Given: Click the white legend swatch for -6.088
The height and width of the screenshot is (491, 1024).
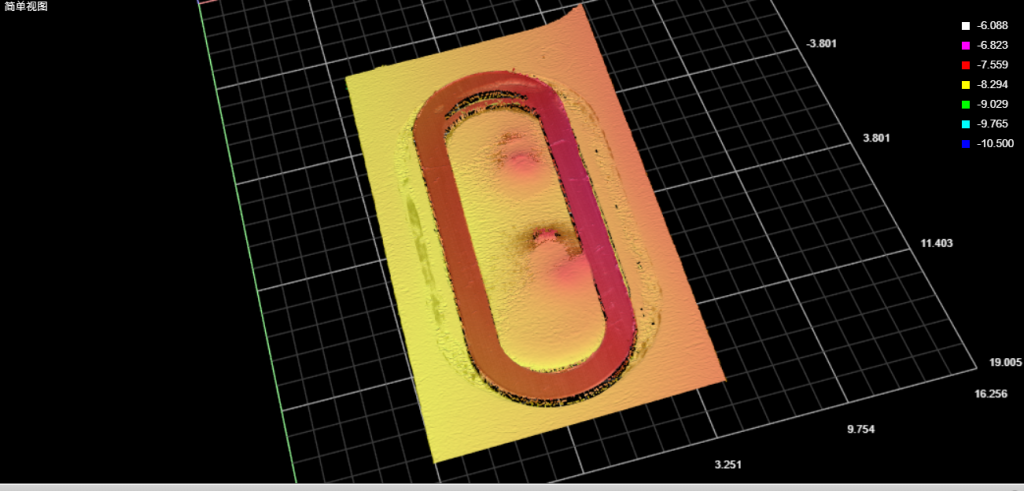Looking at the screenshot, I should pyautogui.click(x=965, y=26).
